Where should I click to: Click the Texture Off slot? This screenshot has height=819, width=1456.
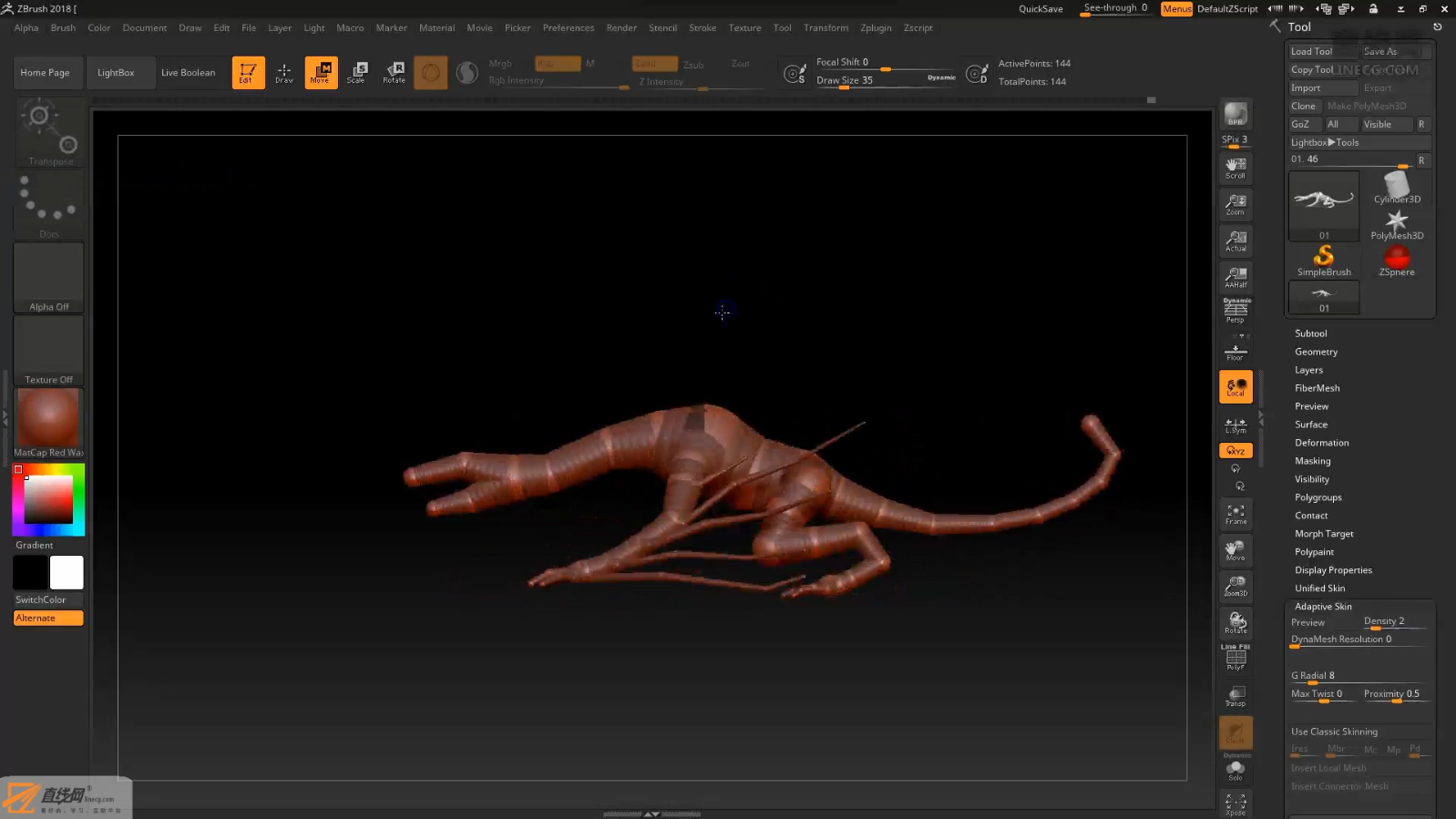pos(48,351)
